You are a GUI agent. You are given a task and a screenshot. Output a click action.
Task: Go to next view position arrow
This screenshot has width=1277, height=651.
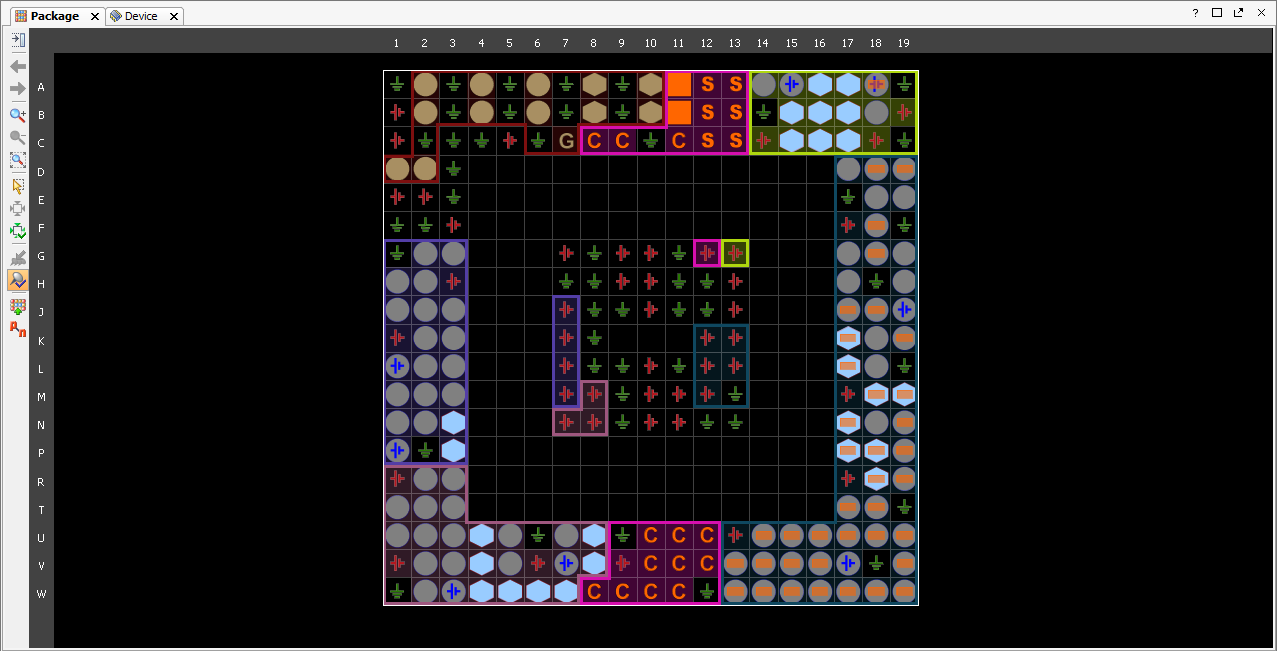pyautogui.click(x=18, y=89)
